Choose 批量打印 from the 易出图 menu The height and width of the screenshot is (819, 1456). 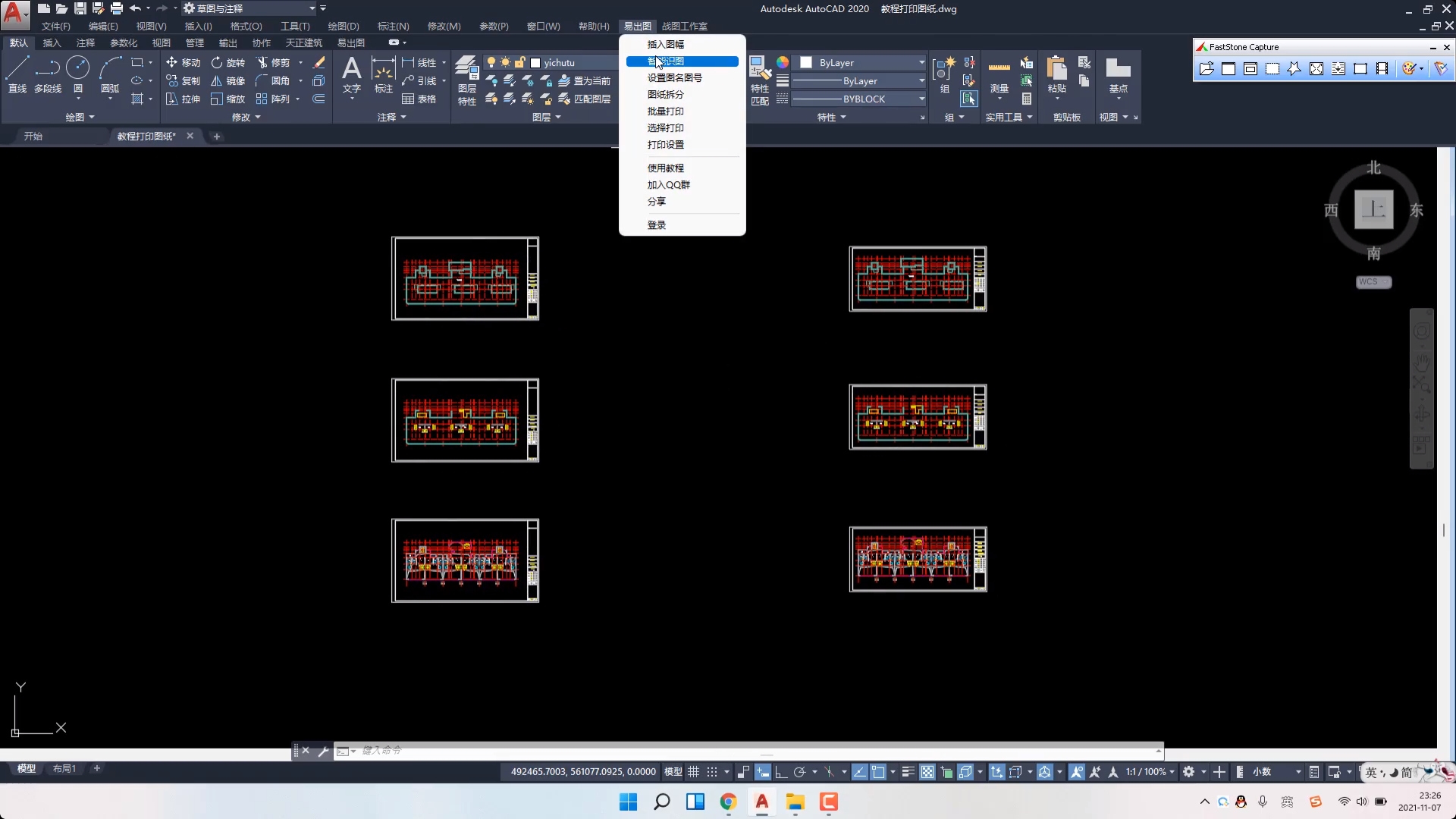pyautogui.click(x=665, y=111)
